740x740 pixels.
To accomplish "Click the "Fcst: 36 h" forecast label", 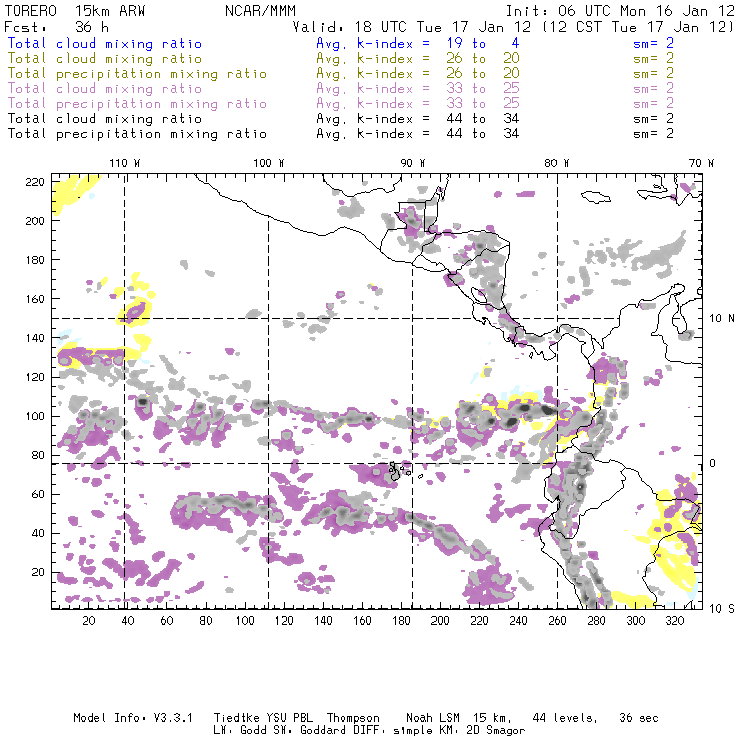I will point(57,27).
